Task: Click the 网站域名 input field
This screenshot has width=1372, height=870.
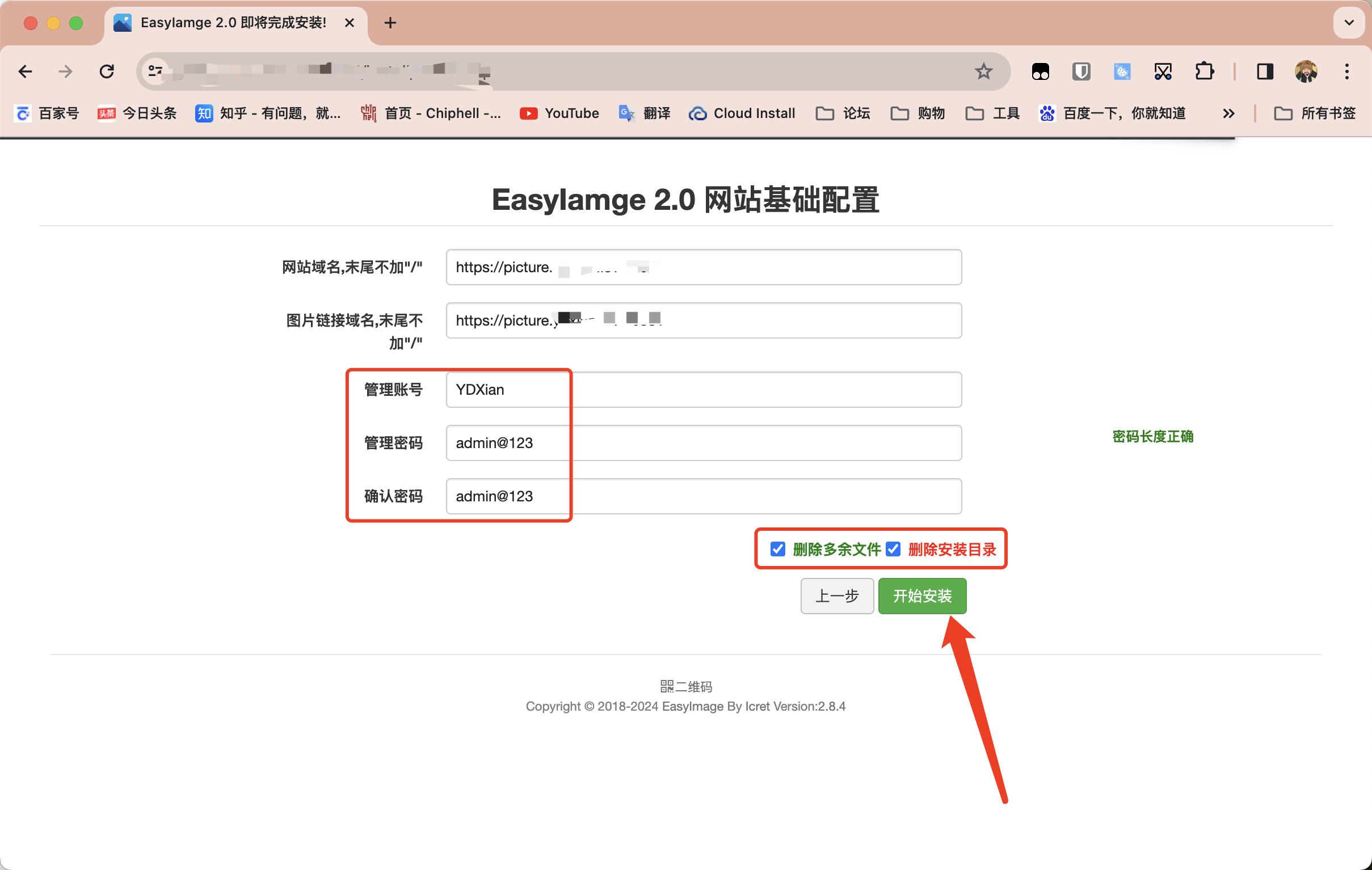Action: tap(704, 267)
